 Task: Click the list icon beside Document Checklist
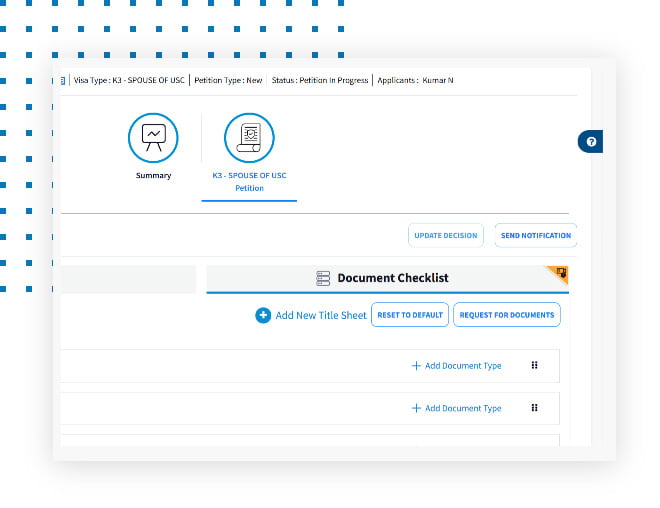(323, 278)
